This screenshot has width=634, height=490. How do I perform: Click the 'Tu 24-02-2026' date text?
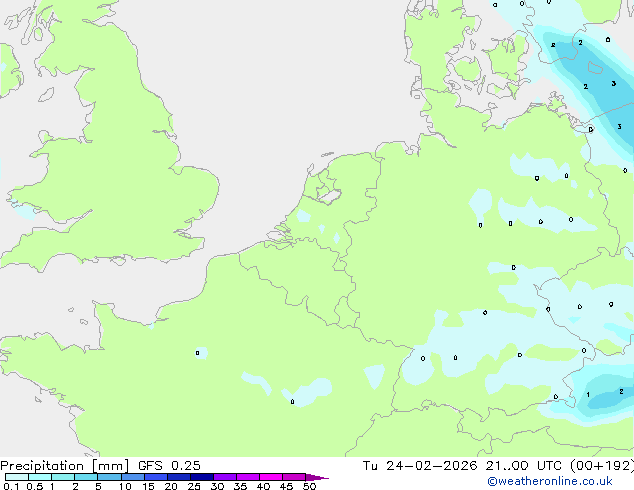click(420, 466)
